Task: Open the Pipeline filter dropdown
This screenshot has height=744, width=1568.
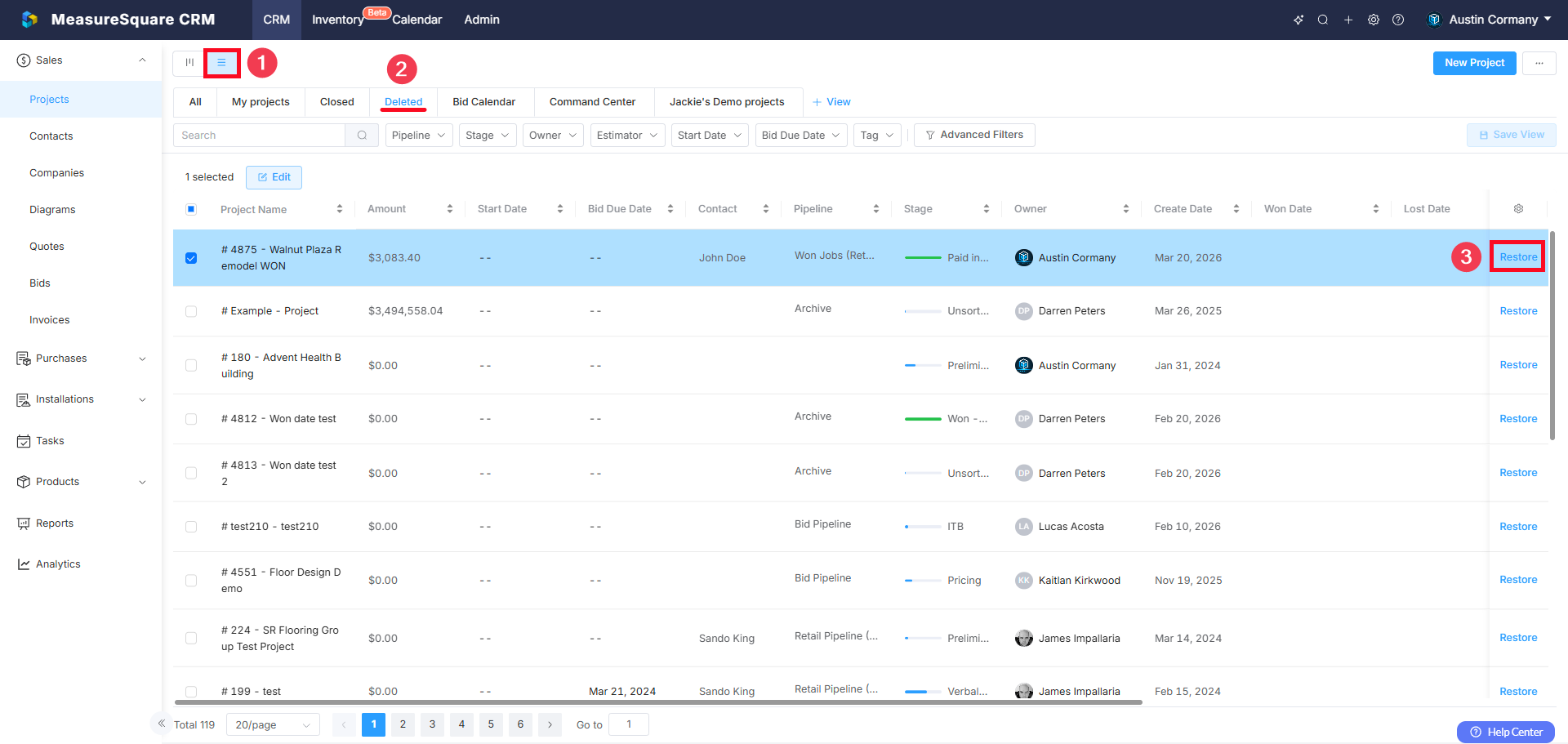Action: click(x=418, y=136)
